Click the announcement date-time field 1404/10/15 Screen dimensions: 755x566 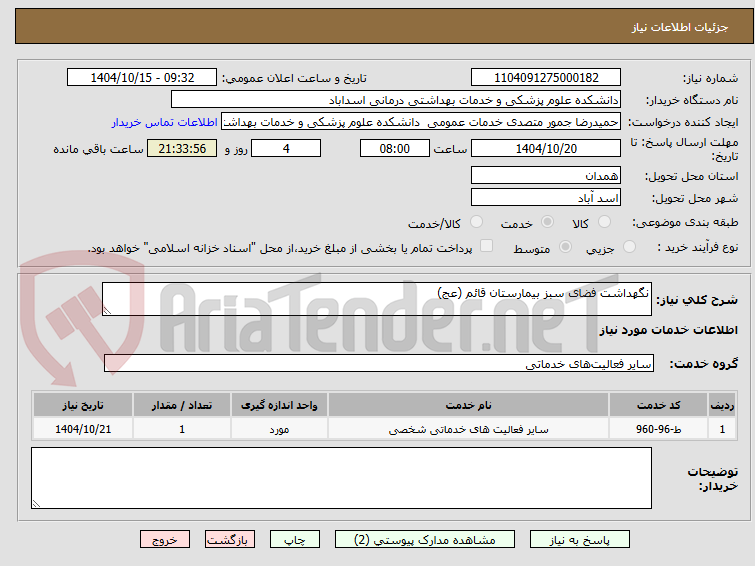coord(142,77)
